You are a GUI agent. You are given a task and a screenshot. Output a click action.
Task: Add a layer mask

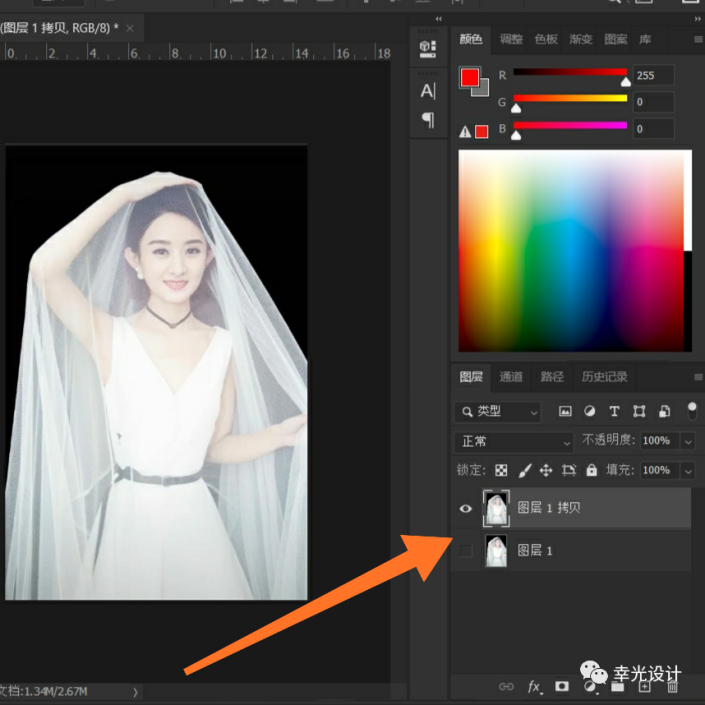click(x=562, y=686)
